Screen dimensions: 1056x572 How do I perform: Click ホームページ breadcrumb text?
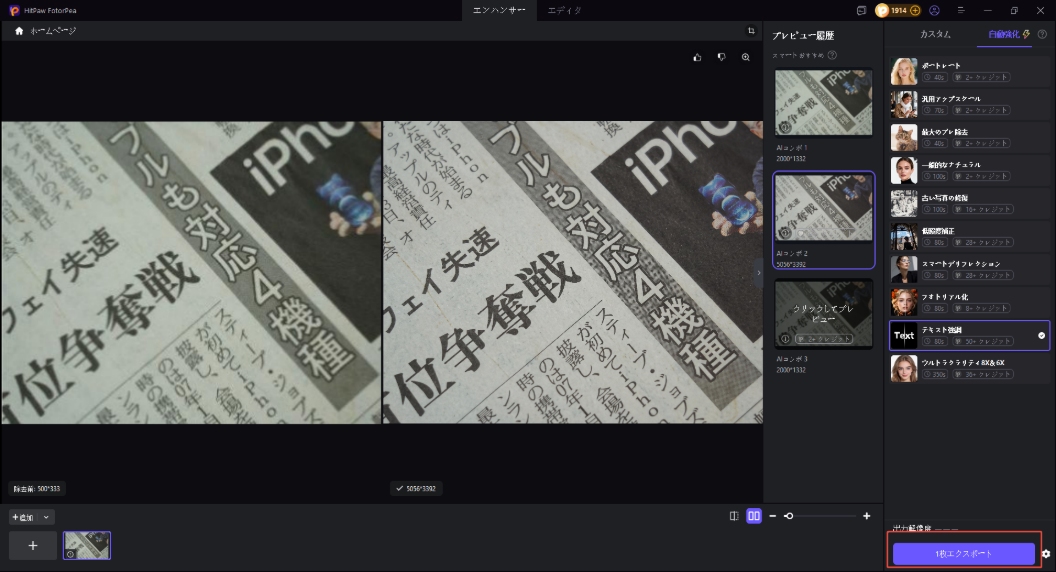pyautogui.click(x=53, y=31)
